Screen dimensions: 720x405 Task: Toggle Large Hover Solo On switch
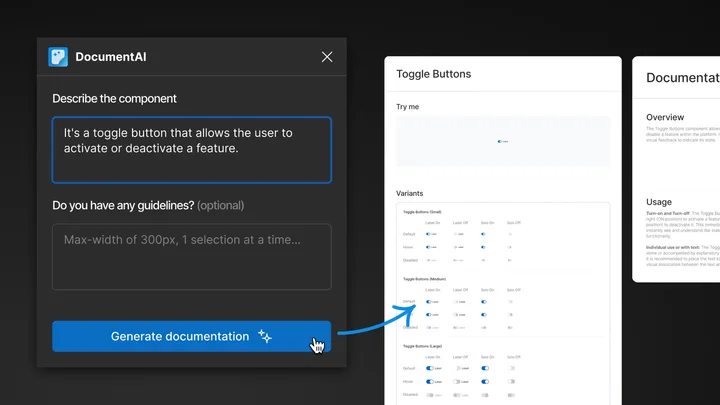coord(485,382)
